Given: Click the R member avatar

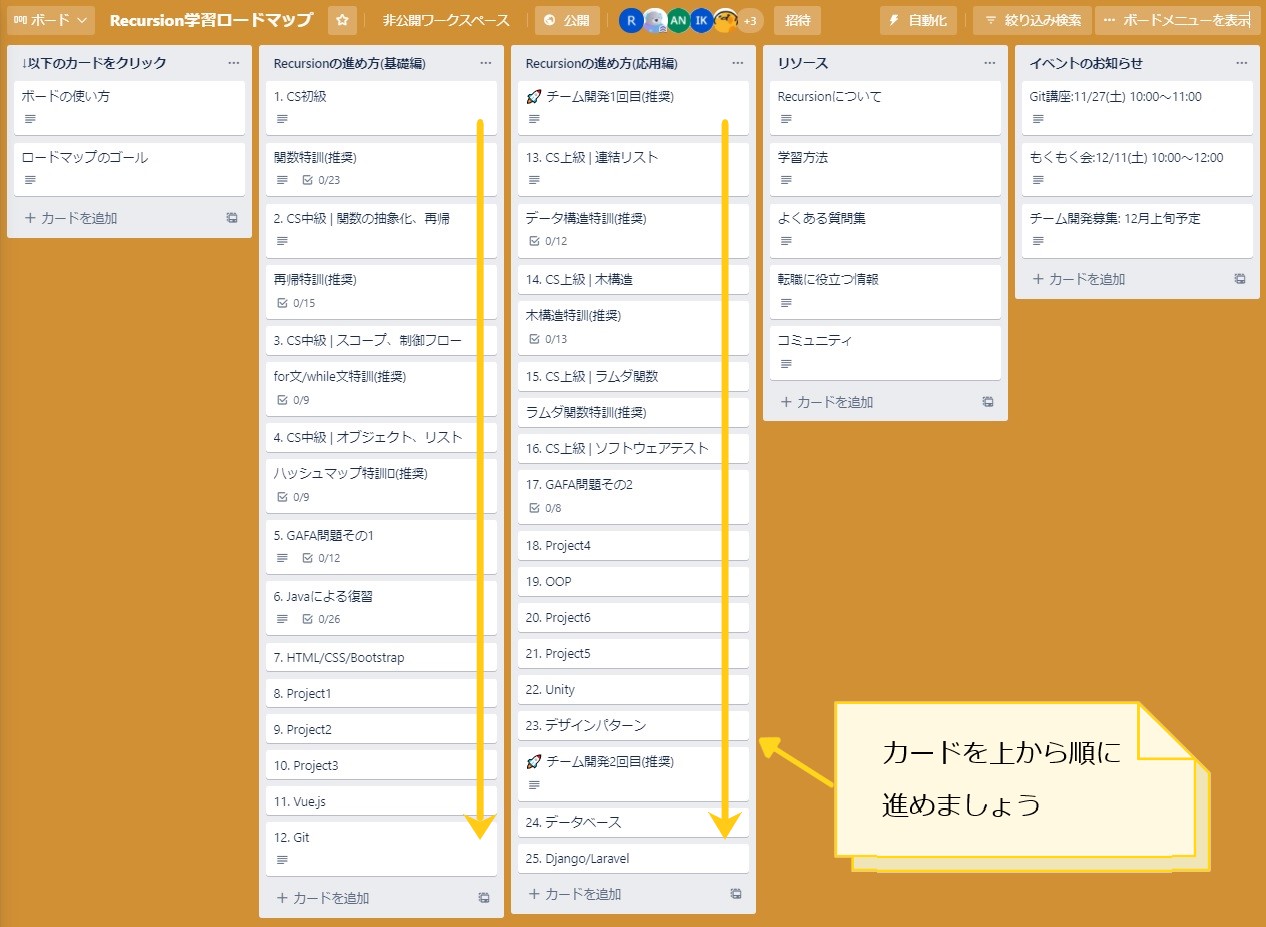Looking at the screenshot, I should (x=631, y=20).
